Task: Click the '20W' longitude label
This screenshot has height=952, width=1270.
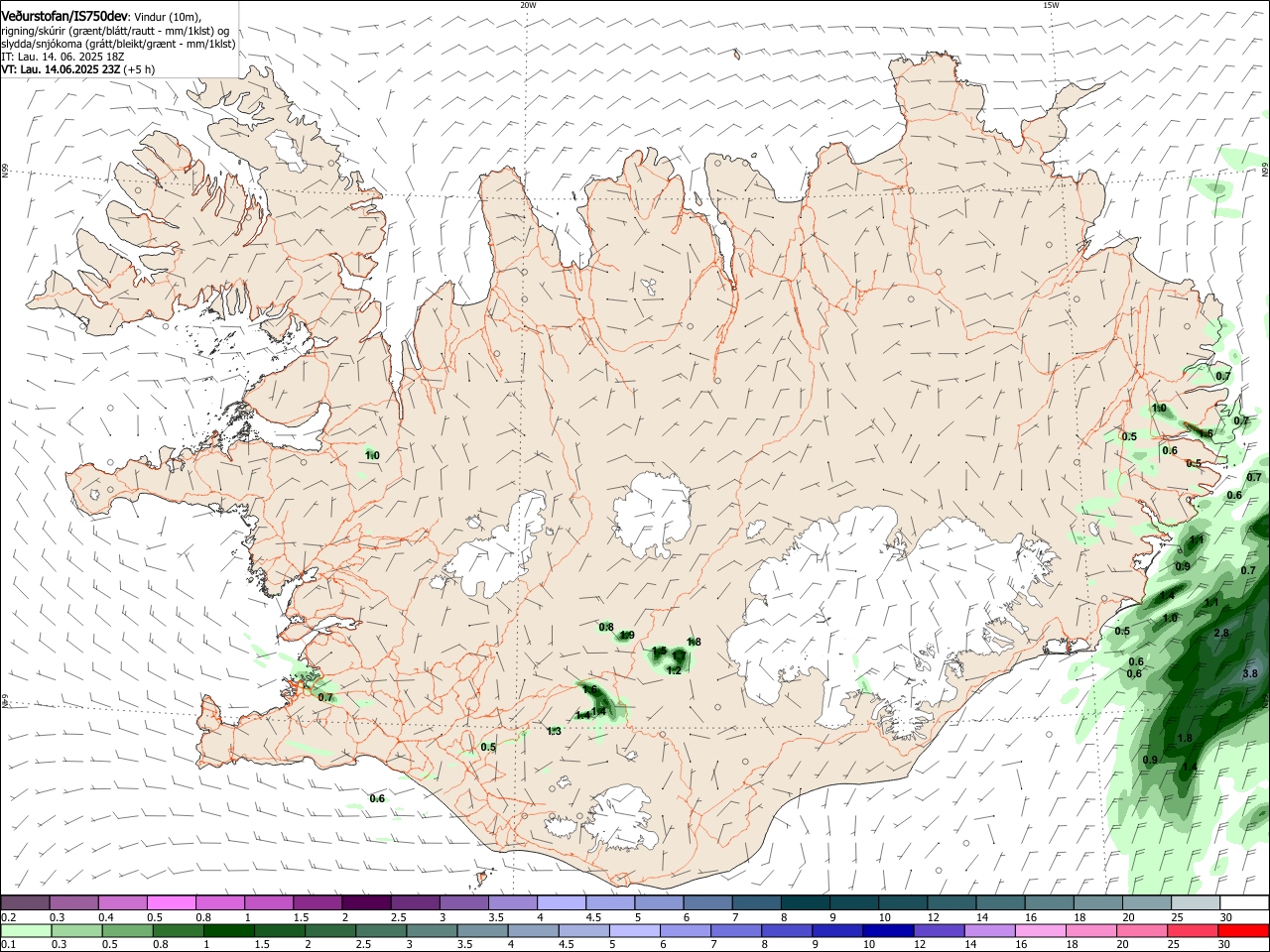Action: click(528, 5)
